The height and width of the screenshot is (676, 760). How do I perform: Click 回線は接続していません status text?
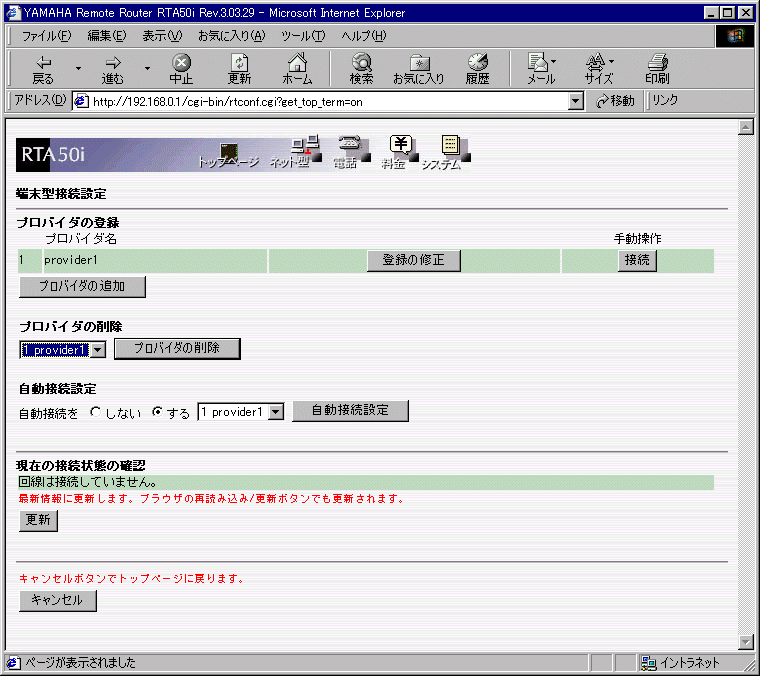88,482
